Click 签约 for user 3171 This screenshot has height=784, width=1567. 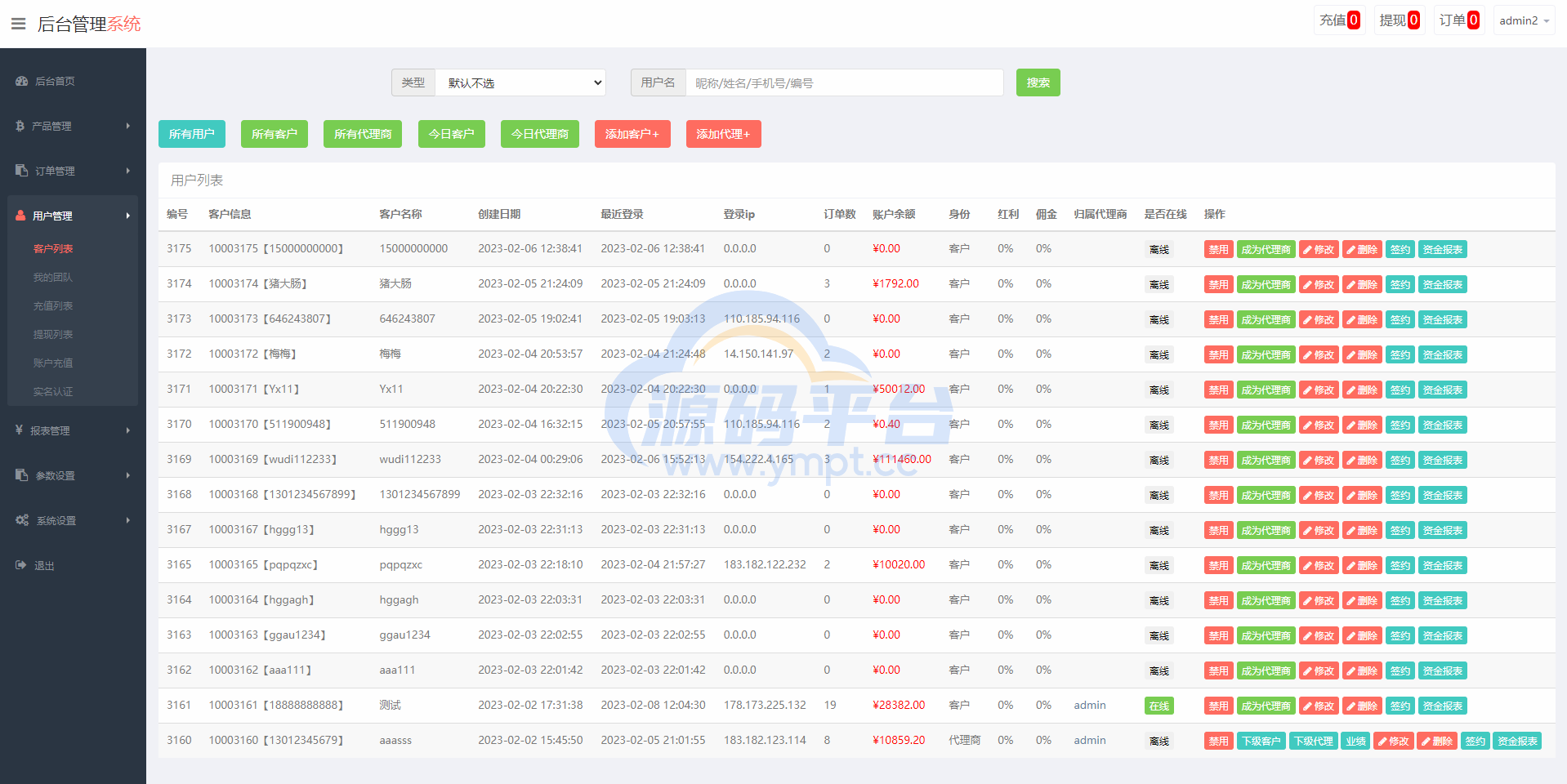(x=1400, y=390)
